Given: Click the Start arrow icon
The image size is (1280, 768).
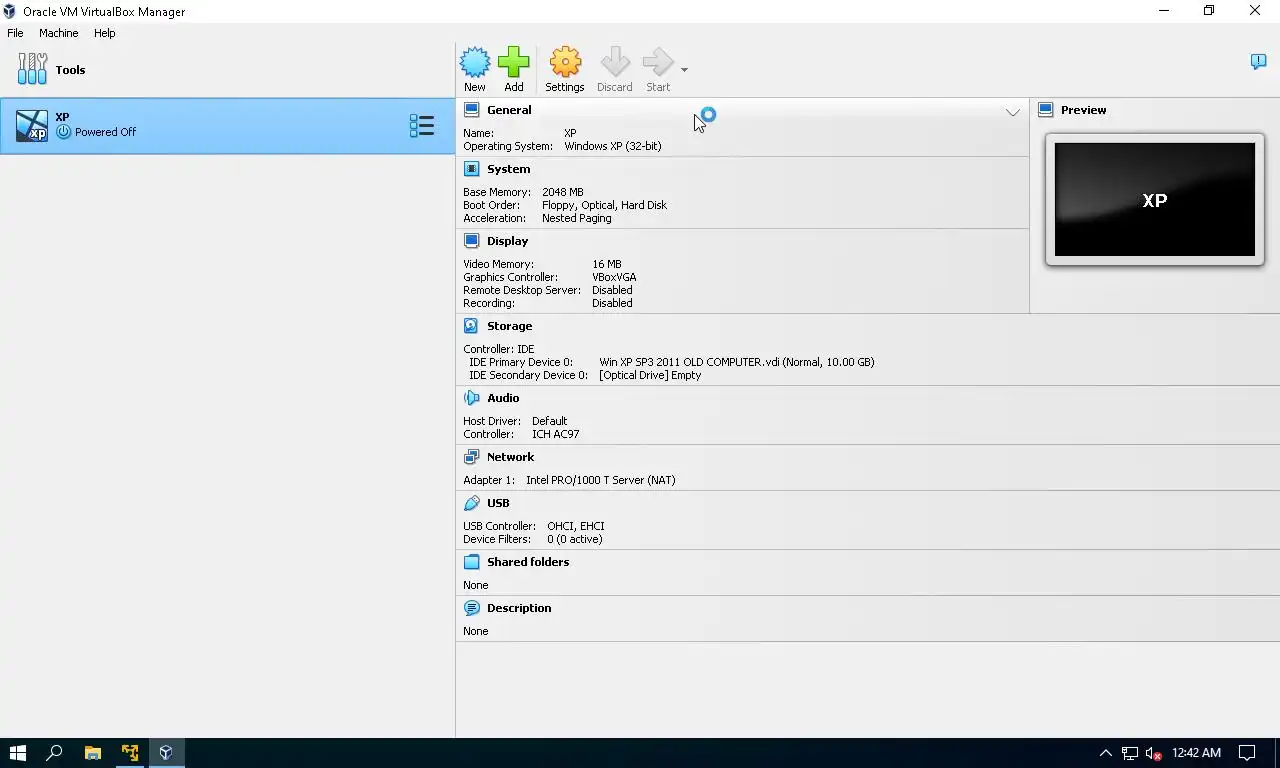Looking at the screenshot, I should click(658, 62).
